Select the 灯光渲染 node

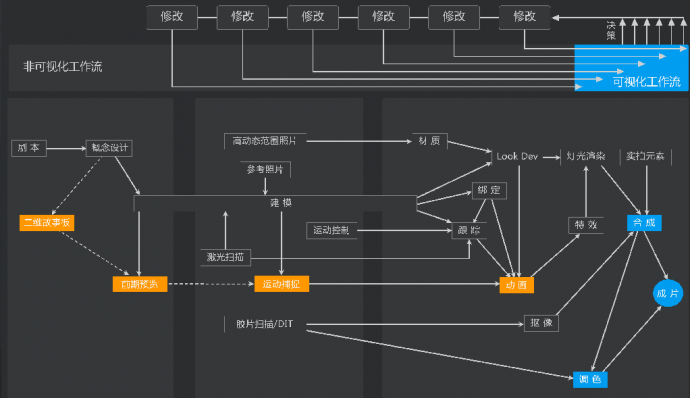pos(586,156)
